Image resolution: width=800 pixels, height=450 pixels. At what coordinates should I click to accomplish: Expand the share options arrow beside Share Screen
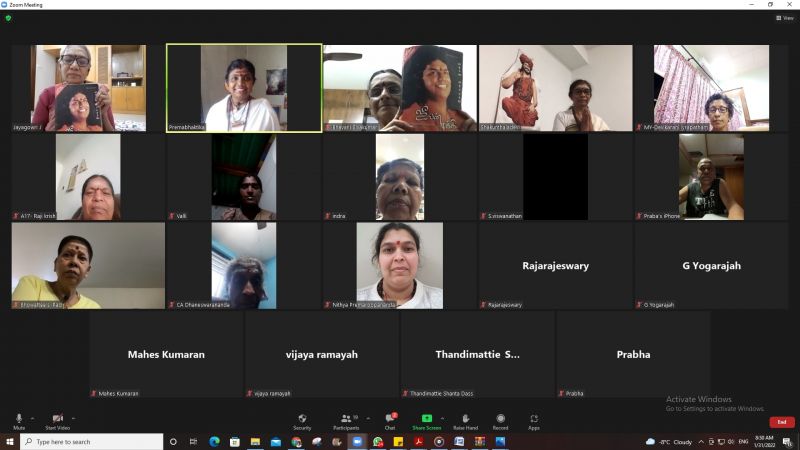point(442,418)
